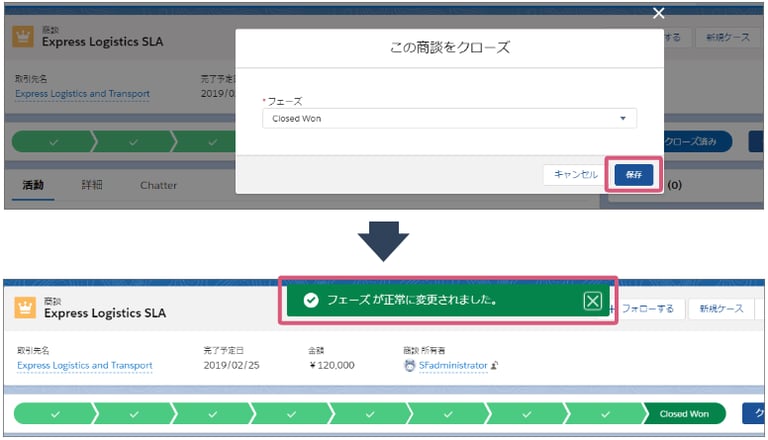Click the キャンセル button in the dialog
768x440 pixels.
pos(576,174)
